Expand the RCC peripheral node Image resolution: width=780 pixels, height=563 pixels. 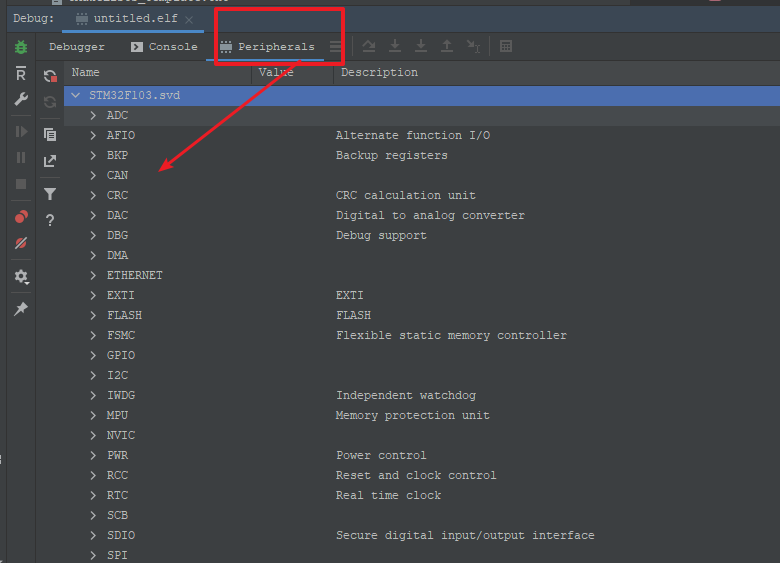tap(93, 475)
